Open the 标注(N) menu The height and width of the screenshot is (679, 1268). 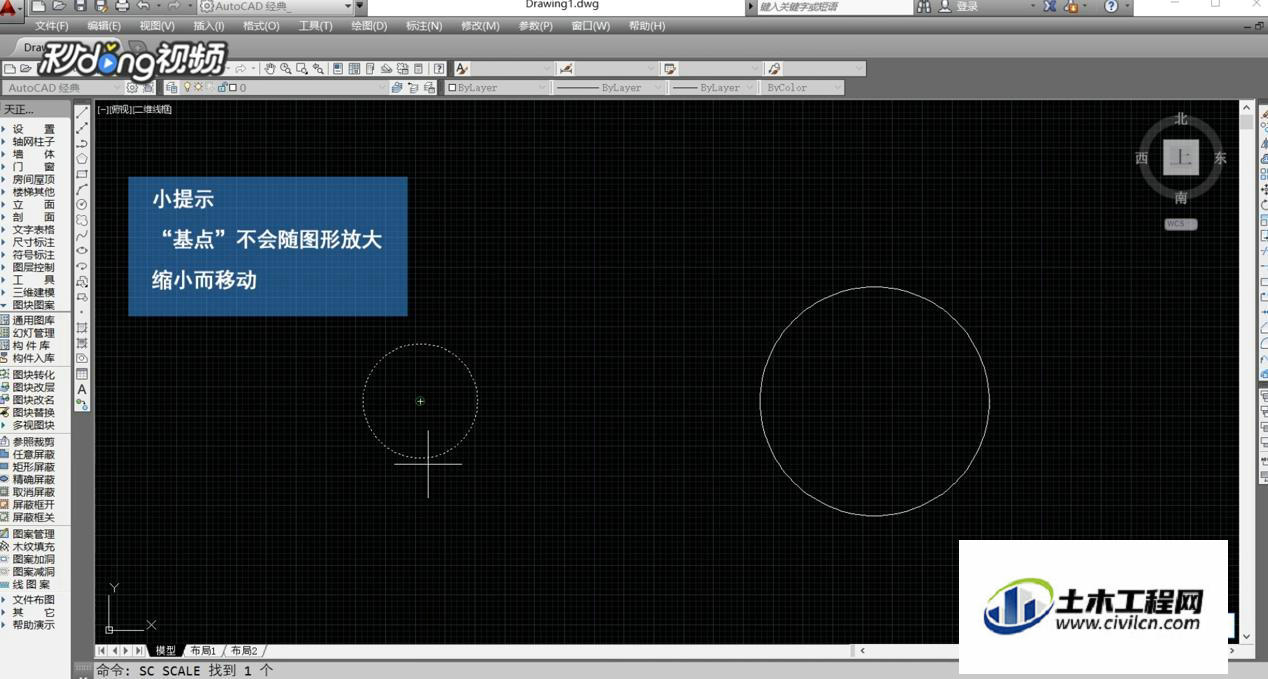point(424,26)
